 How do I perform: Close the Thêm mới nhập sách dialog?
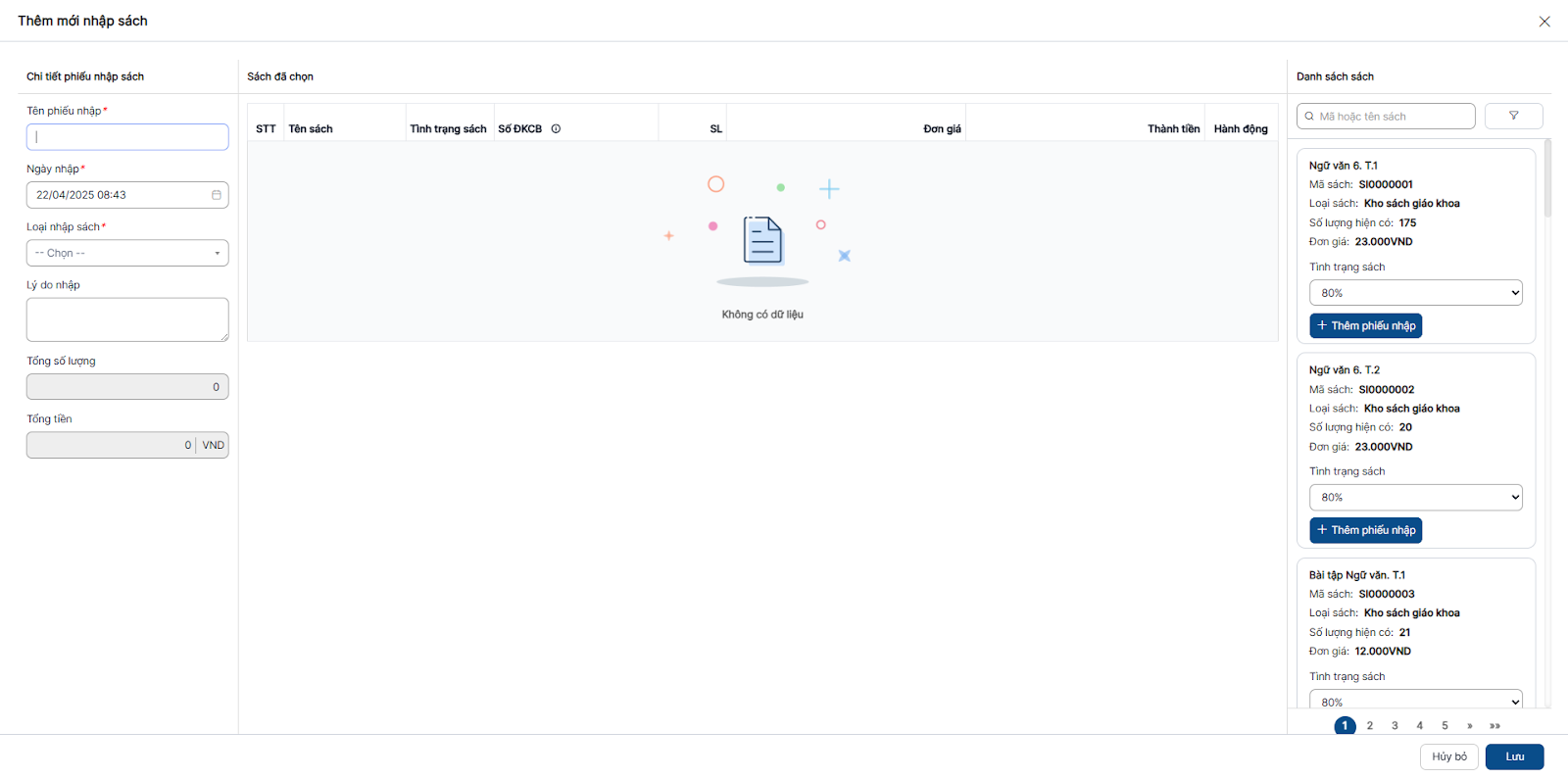coord(1544,22)
